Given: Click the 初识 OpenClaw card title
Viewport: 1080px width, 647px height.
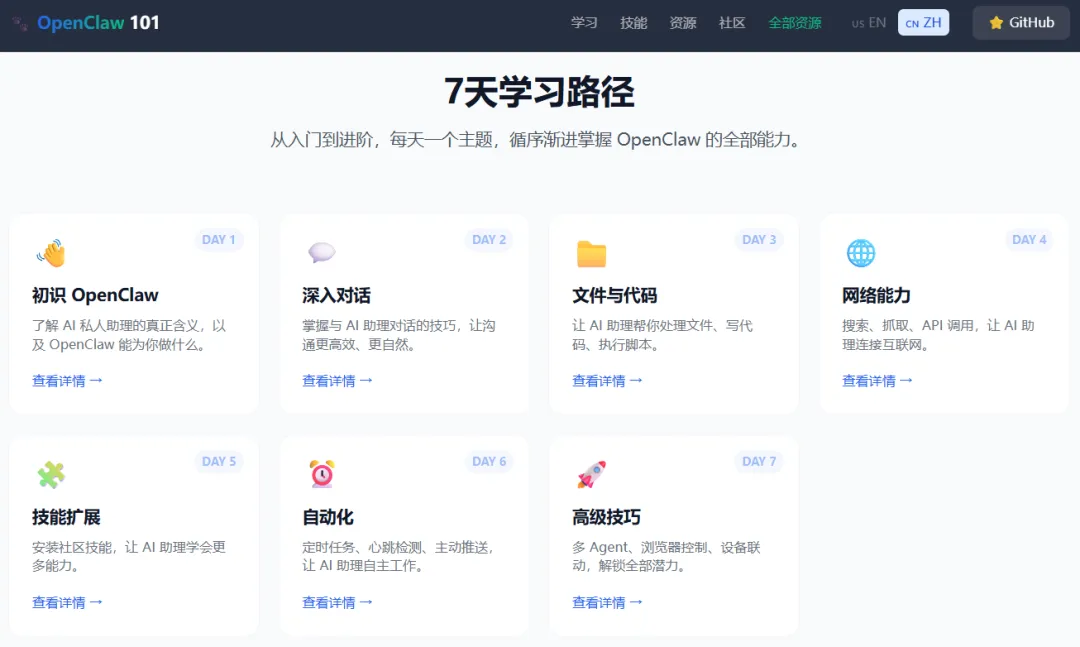Looking at the screenshot, I should (95, 296).
